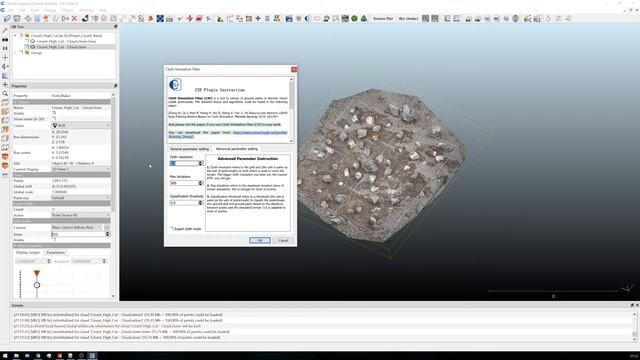Viewport: 640px width, 360px height.
Task: Open the Active scalar field dropdown
Action: coord(81,215)
